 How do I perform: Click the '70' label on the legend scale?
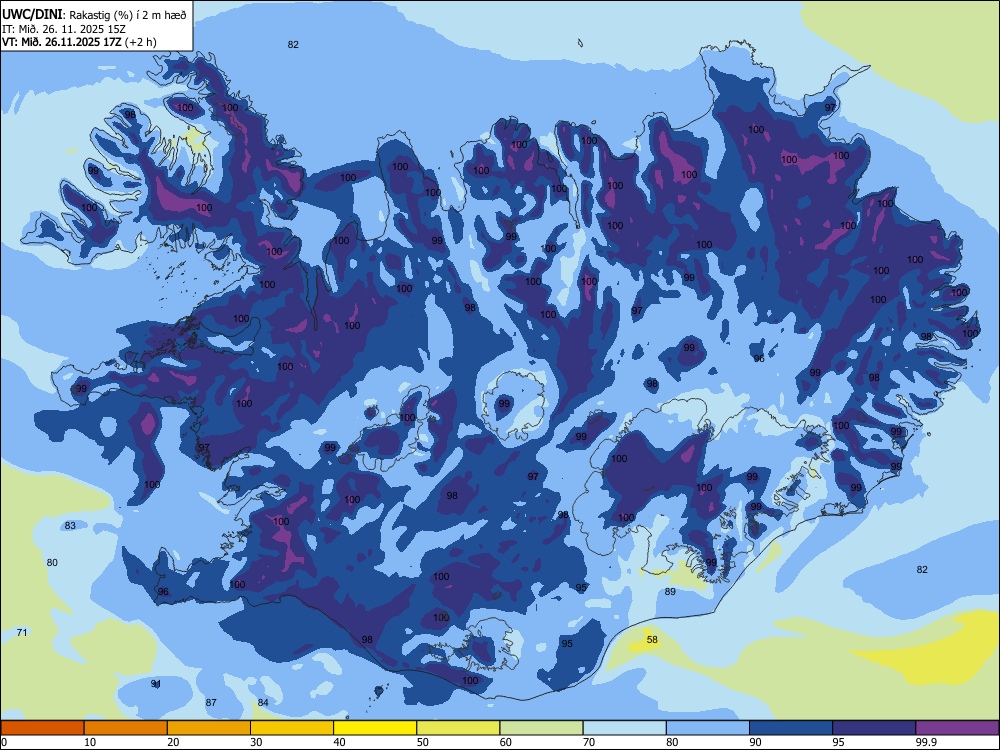pos(589,742)
